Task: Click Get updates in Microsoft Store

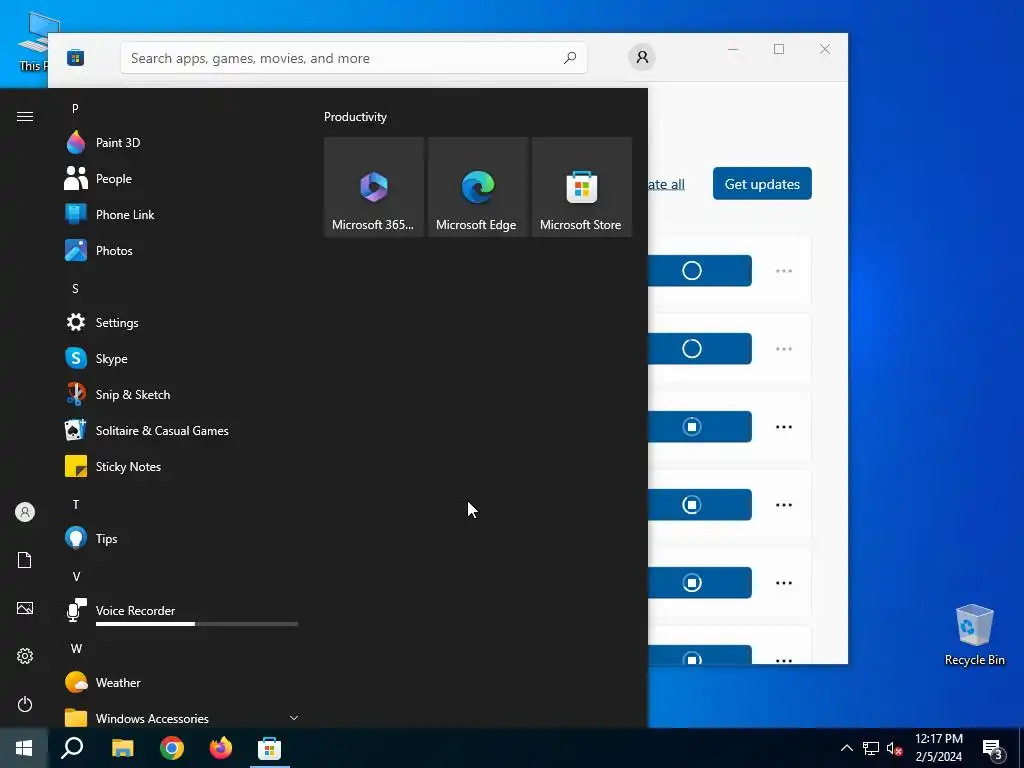Action: point(762,184)
